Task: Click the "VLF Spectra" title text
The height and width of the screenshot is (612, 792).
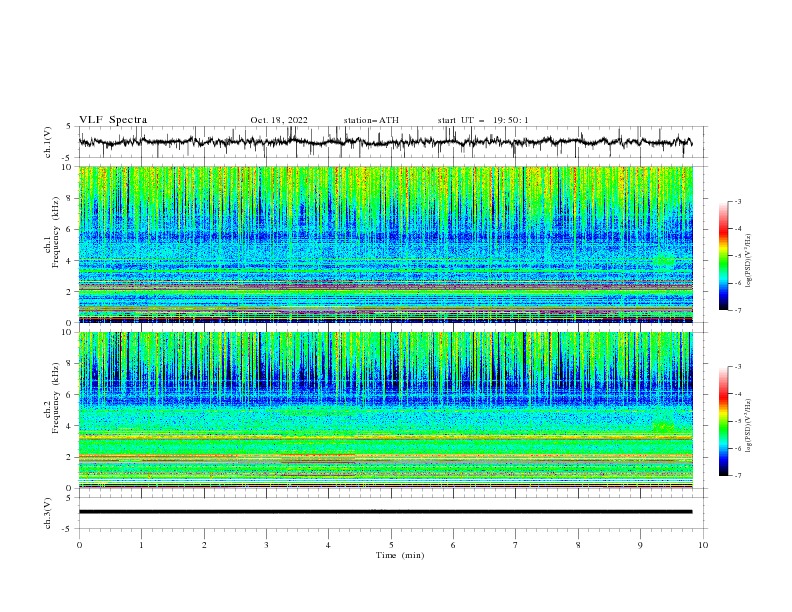Action: pyautogui.click(x=113, y=120)
